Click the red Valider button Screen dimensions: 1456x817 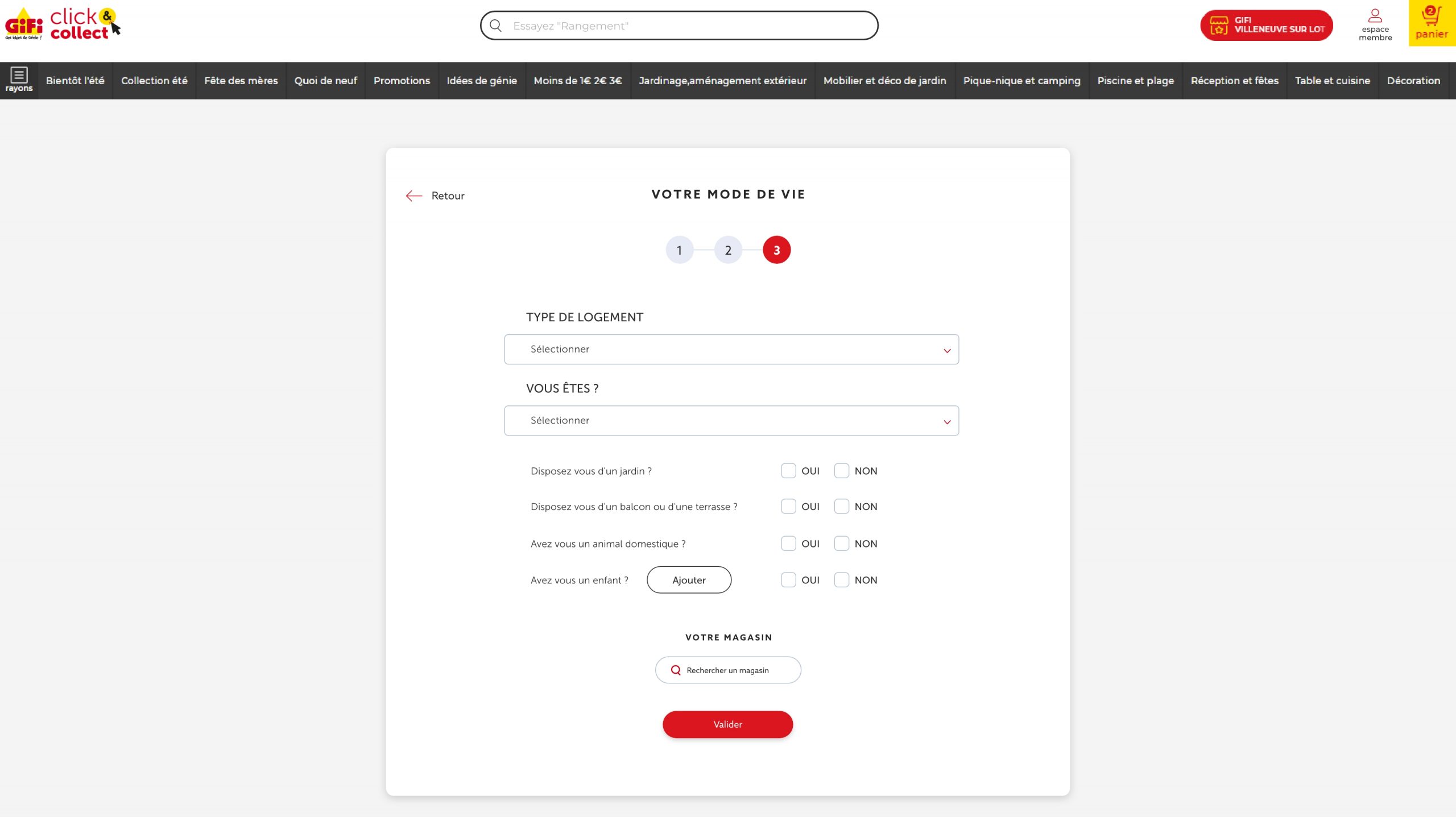727,724
